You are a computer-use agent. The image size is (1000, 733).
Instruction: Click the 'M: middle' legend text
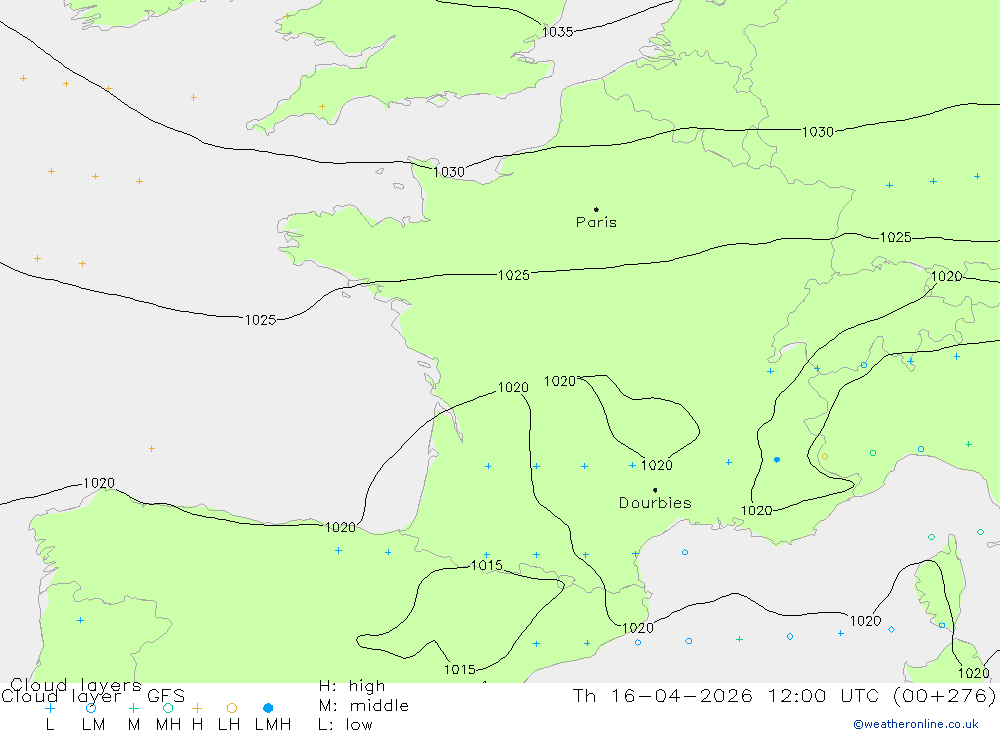coord(364,706)
